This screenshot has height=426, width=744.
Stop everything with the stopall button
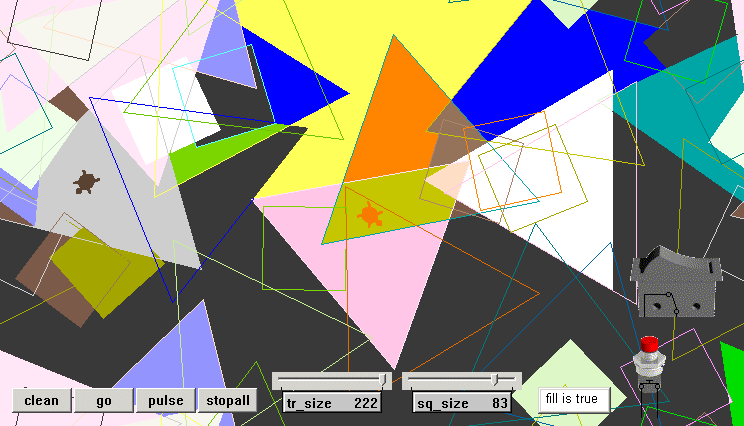(x=228, y=400)
